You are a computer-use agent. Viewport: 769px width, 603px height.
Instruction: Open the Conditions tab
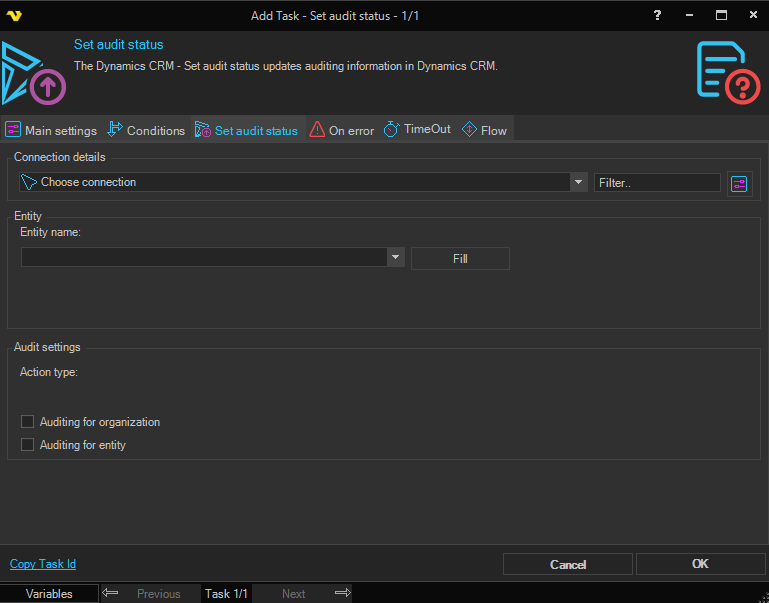pos(146,130)
